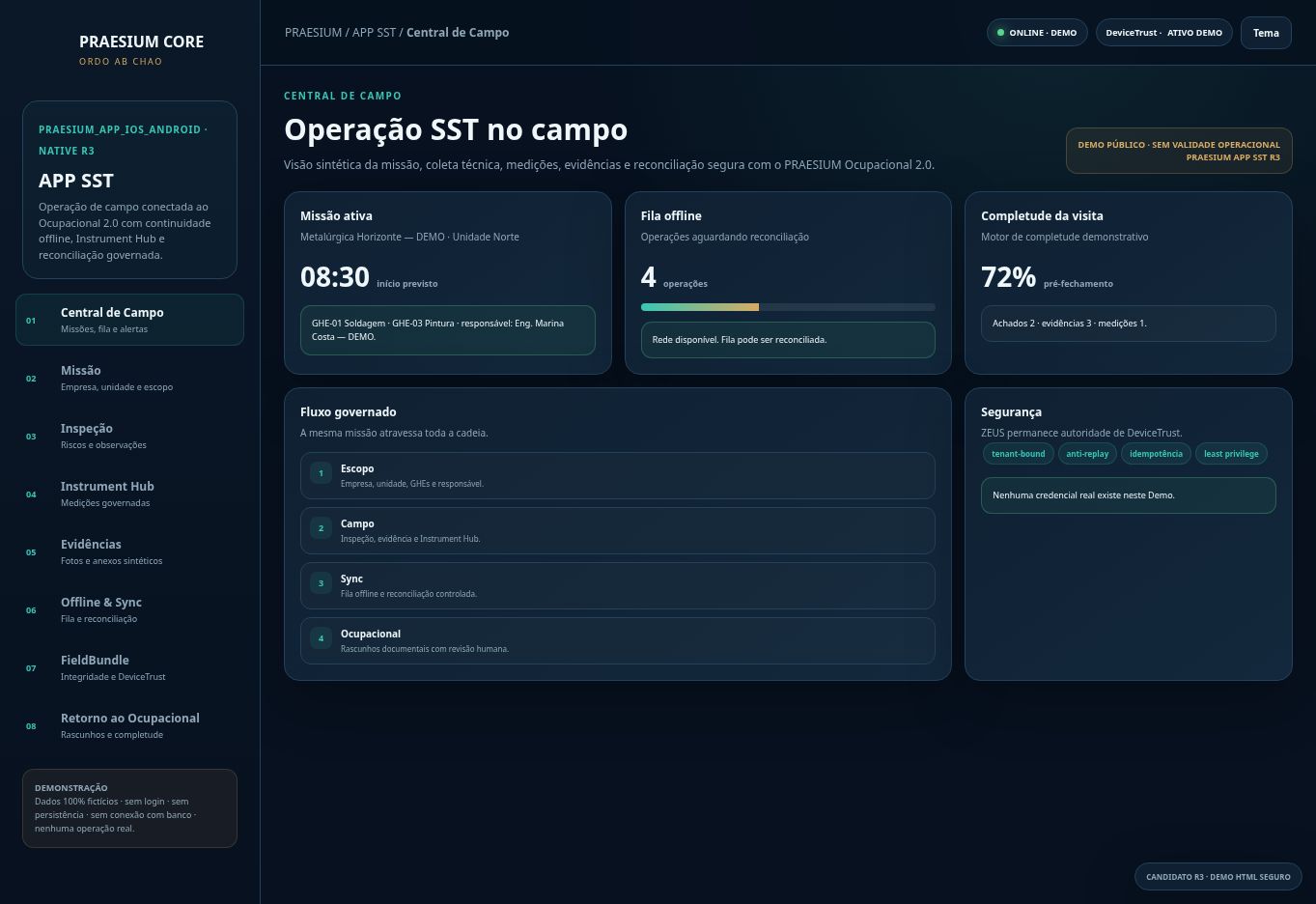Click the PRAESIUM breadcrumb link
The height and width of the screenshot is (904, 1316).
pyautogui.click(x=313, y=33)
